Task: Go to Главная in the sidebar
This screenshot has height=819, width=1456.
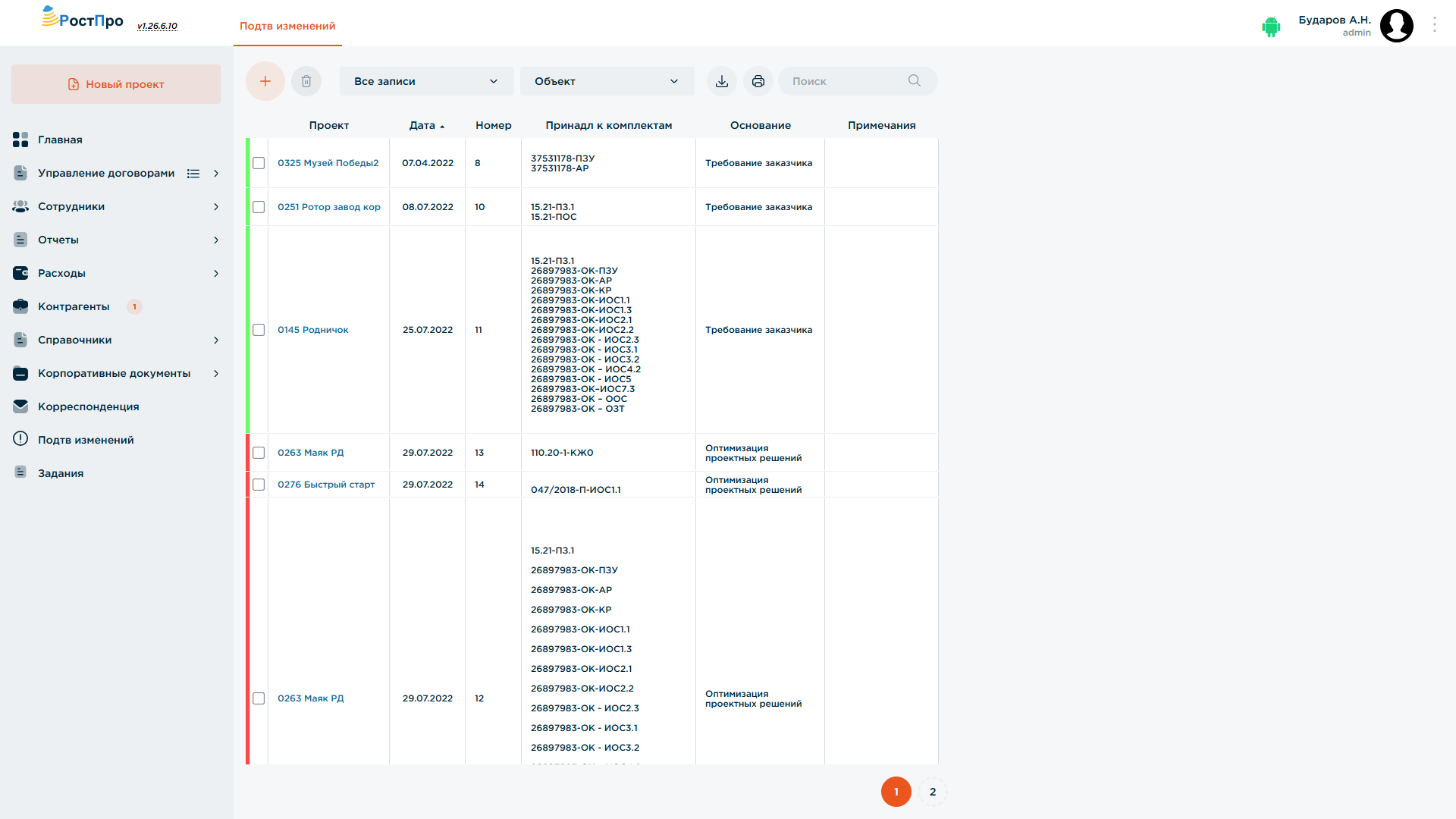Action: (x=61, y=140)
